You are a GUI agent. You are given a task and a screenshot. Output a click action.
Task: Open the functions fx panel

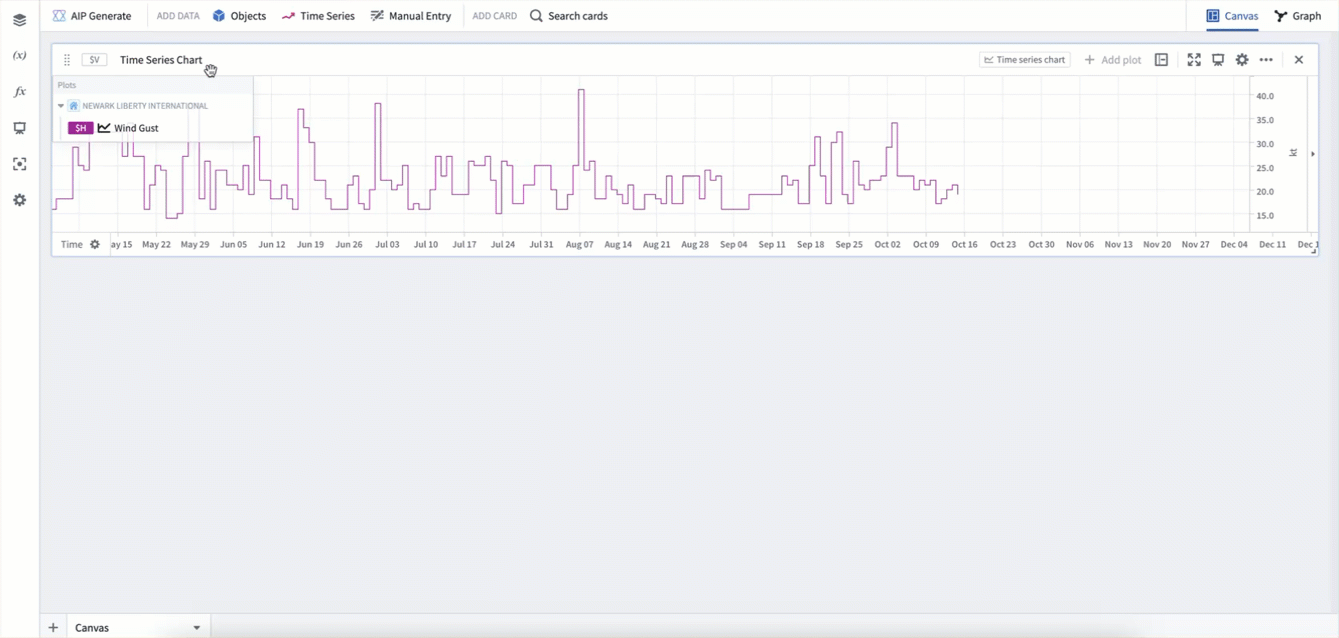point(19,91)
